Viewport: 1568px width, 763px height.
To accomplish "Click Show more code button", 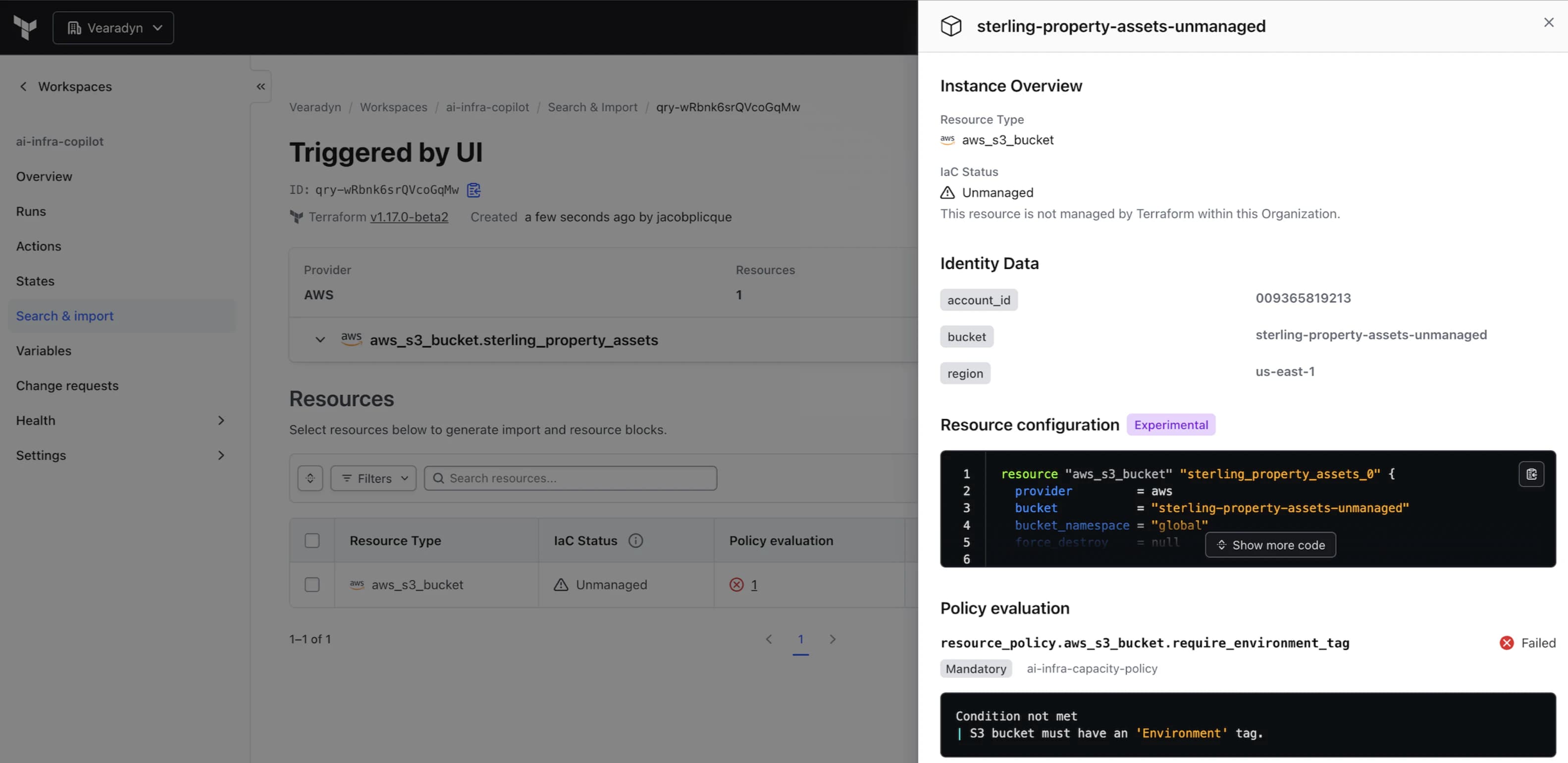I will coord(1270,545).
